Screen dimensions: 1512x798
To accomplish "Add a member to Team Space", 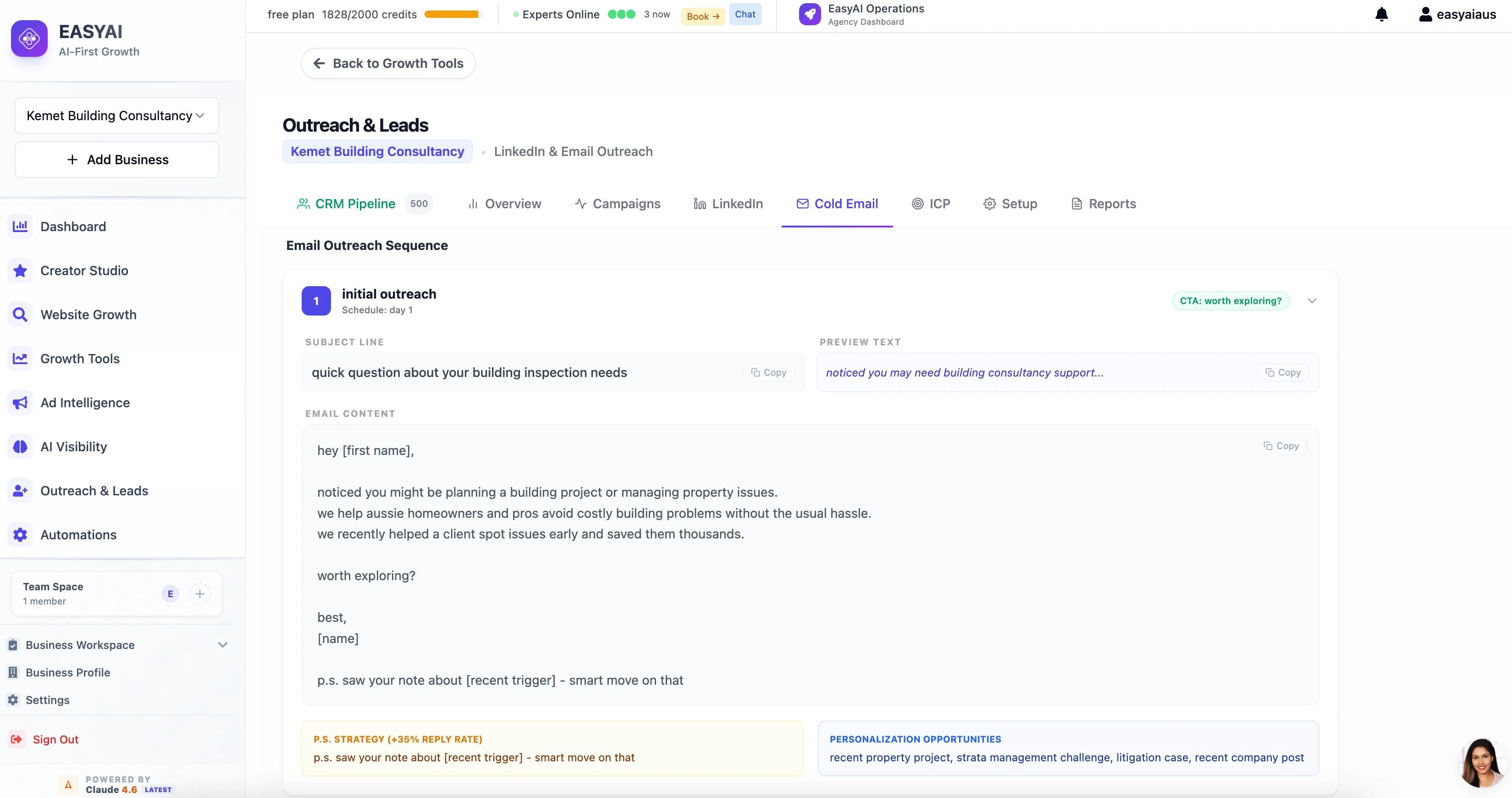I will 200,593.
